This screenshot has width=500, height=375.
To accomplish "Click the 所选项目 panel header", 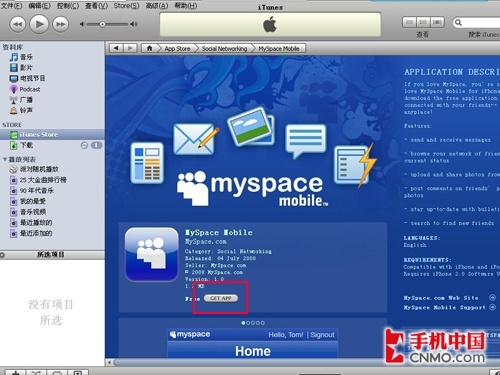I will tap(52, 255).
